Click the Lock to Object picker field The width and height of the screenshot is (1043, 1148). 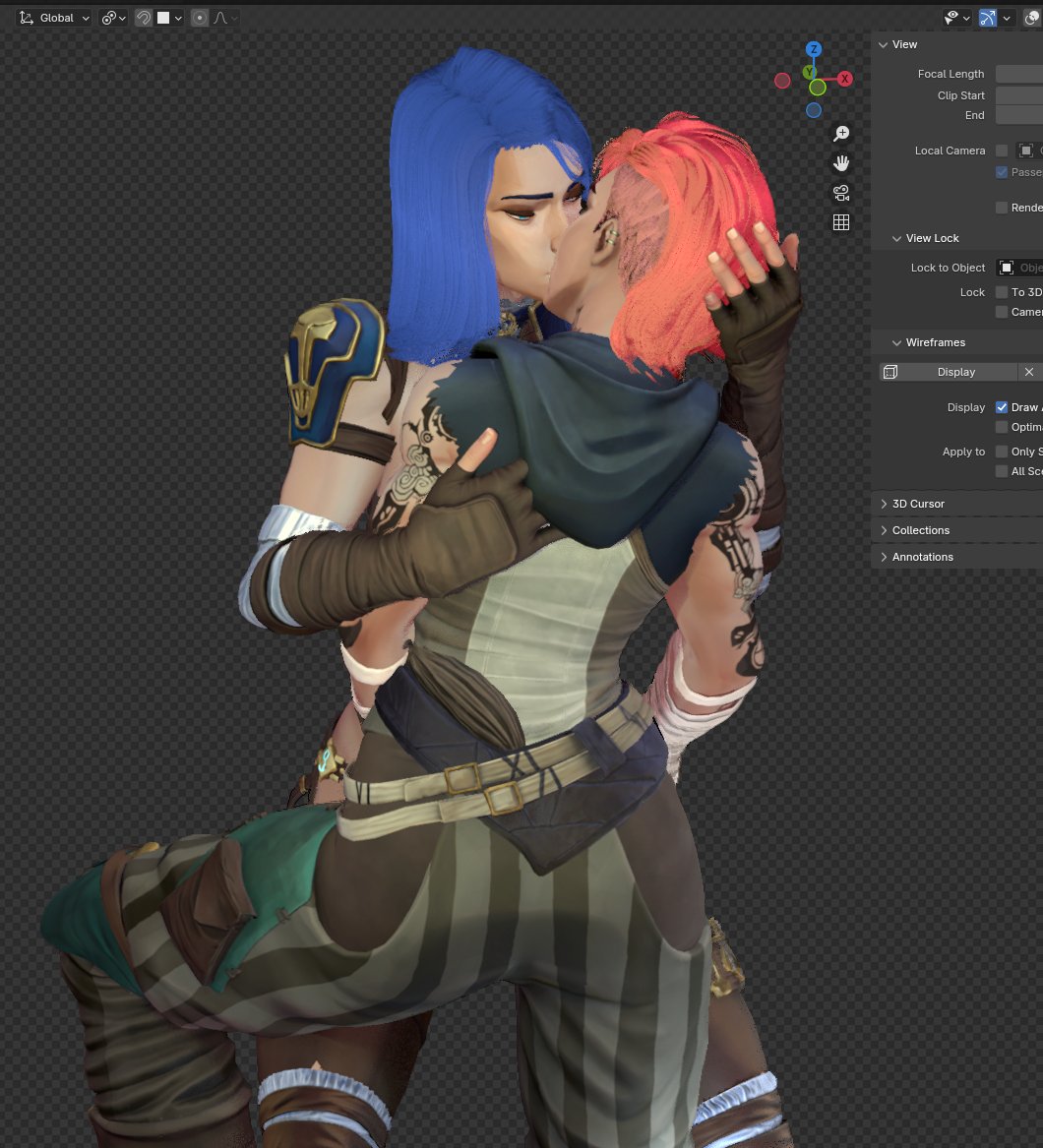[1018, 268]
